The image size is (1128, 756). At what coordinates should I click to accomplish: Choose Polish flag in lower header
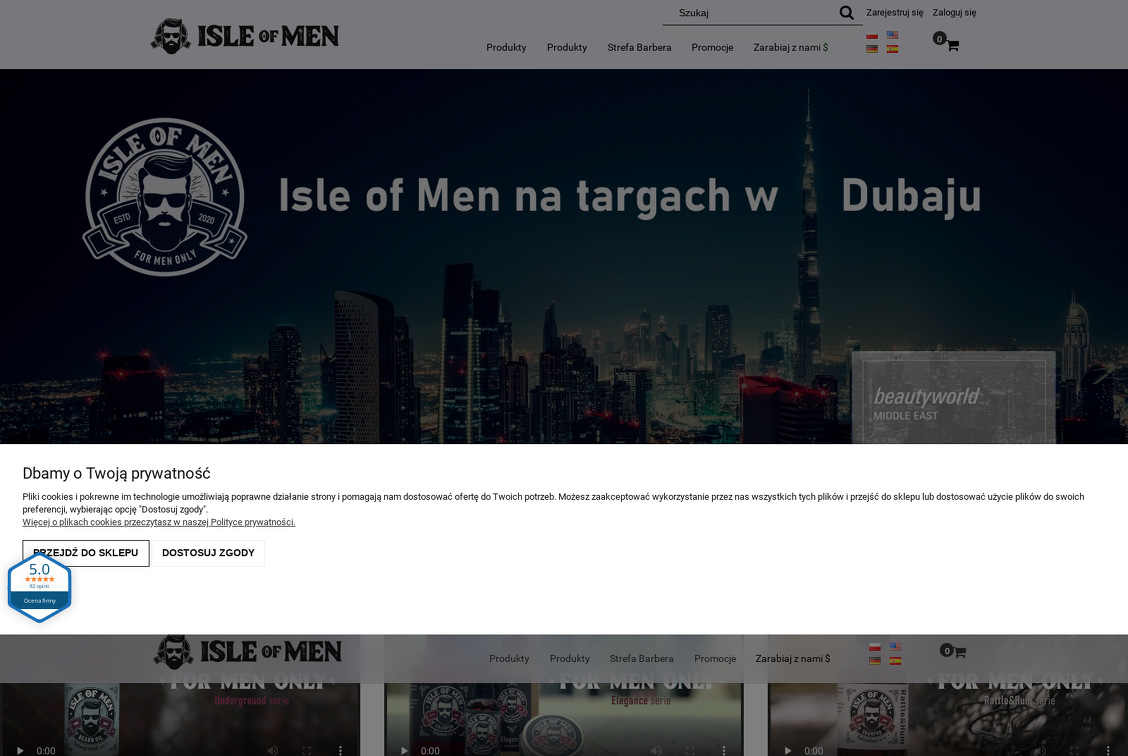point(875,647)
